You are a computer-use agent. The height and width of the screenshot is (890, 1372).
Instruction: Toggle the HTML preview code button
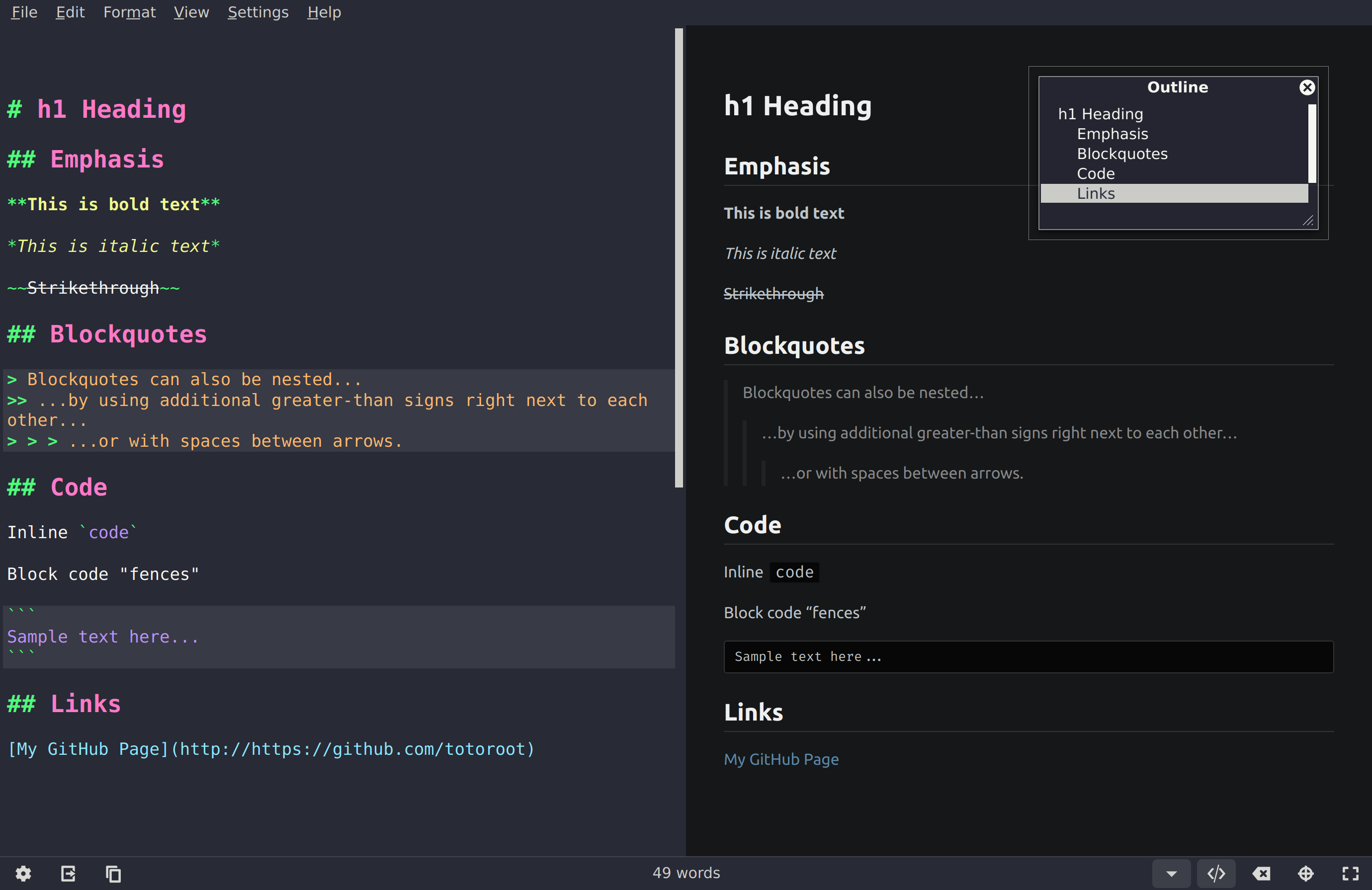click(x=1216, y=874)
